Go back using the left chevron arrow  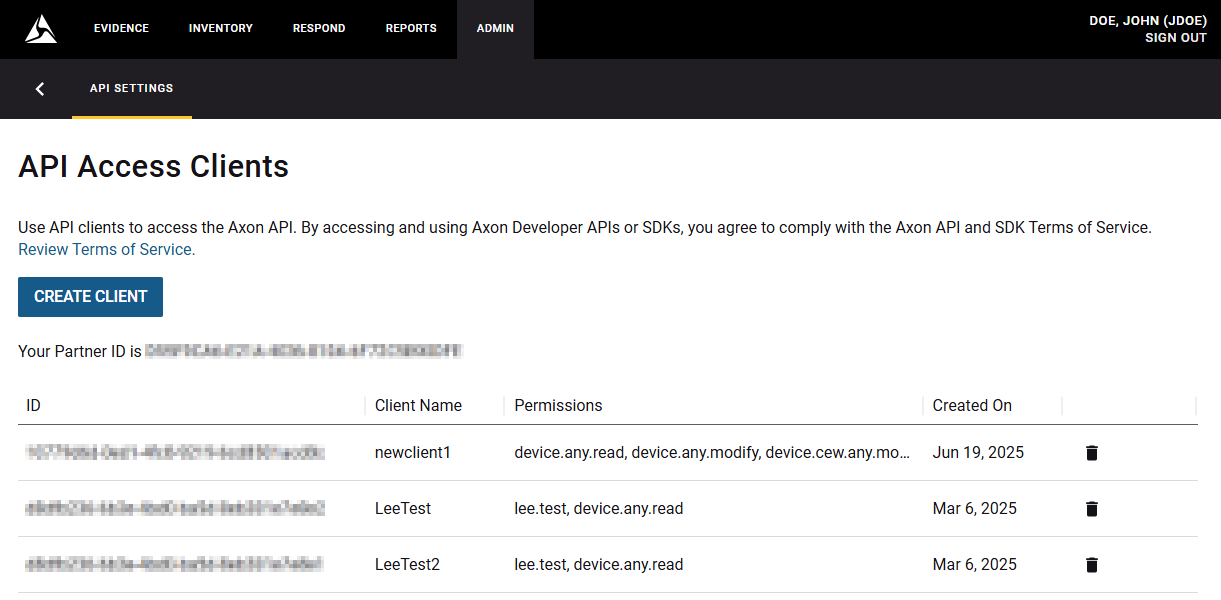pos(40,89)
